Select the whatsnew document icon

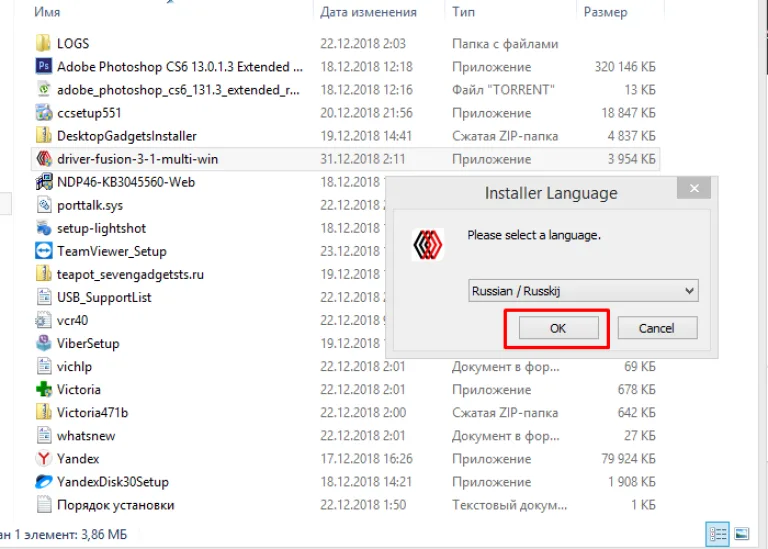43,435
